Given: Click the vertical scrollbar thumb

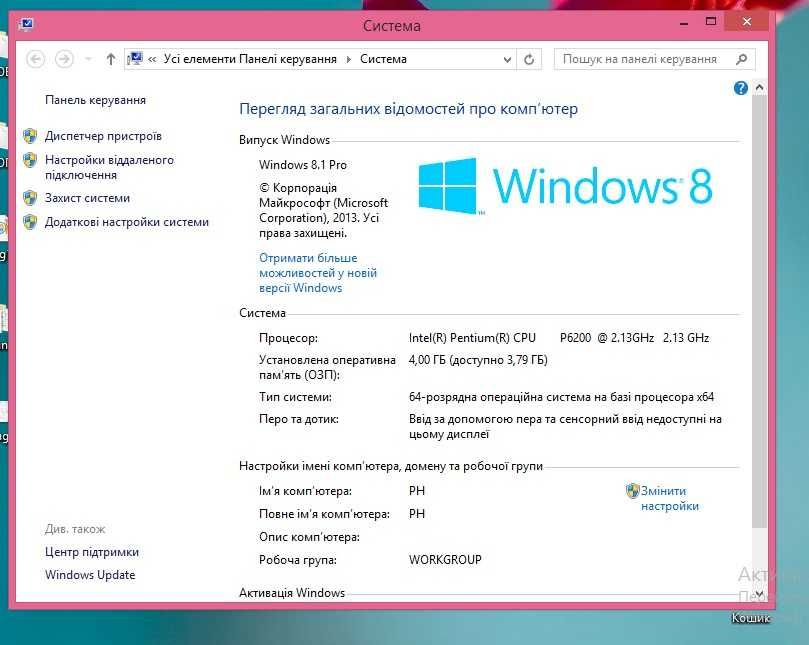Looking at the screenshot, I should (x=759, y=311).
